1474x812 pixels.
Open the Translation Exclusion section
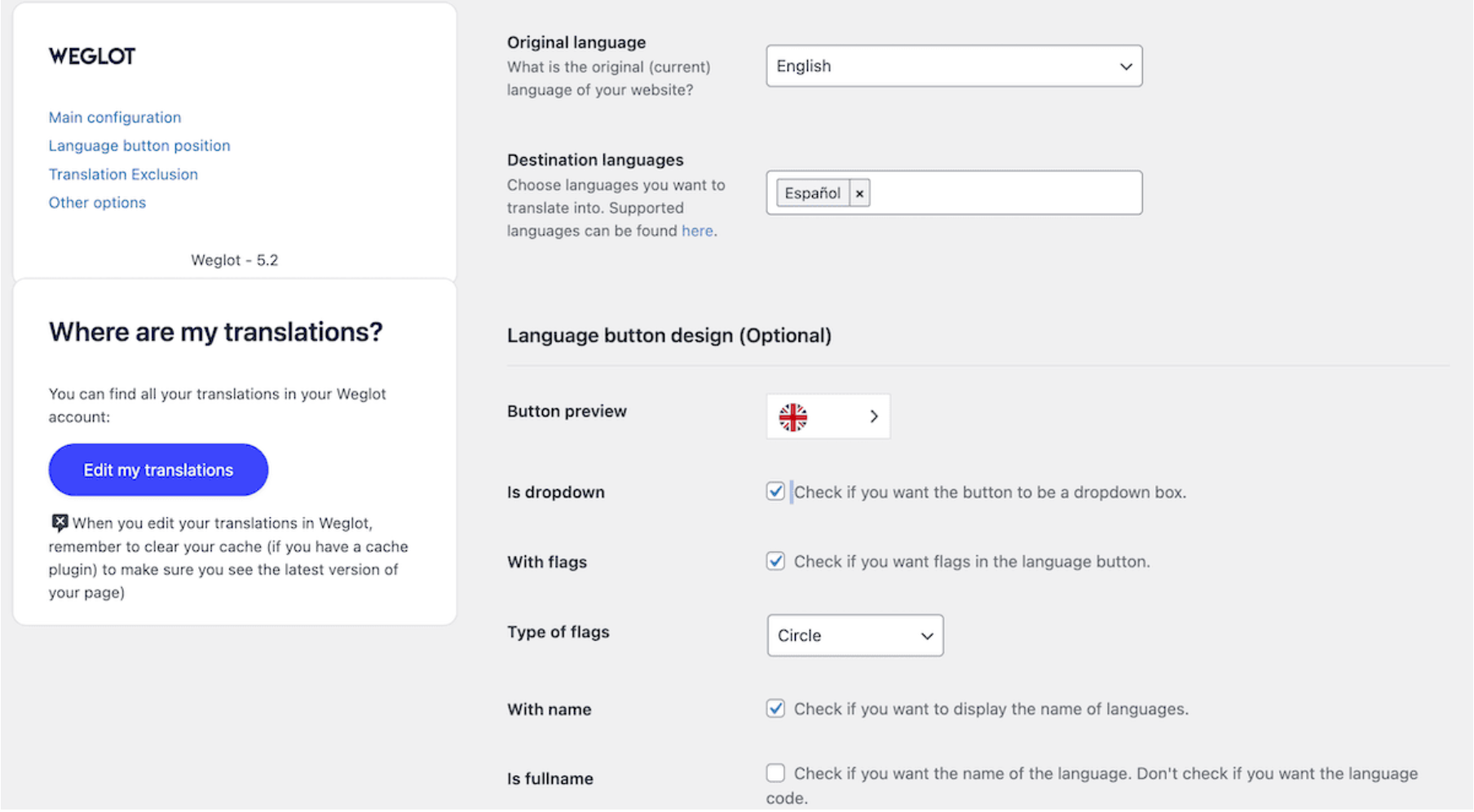coord(122,174)
